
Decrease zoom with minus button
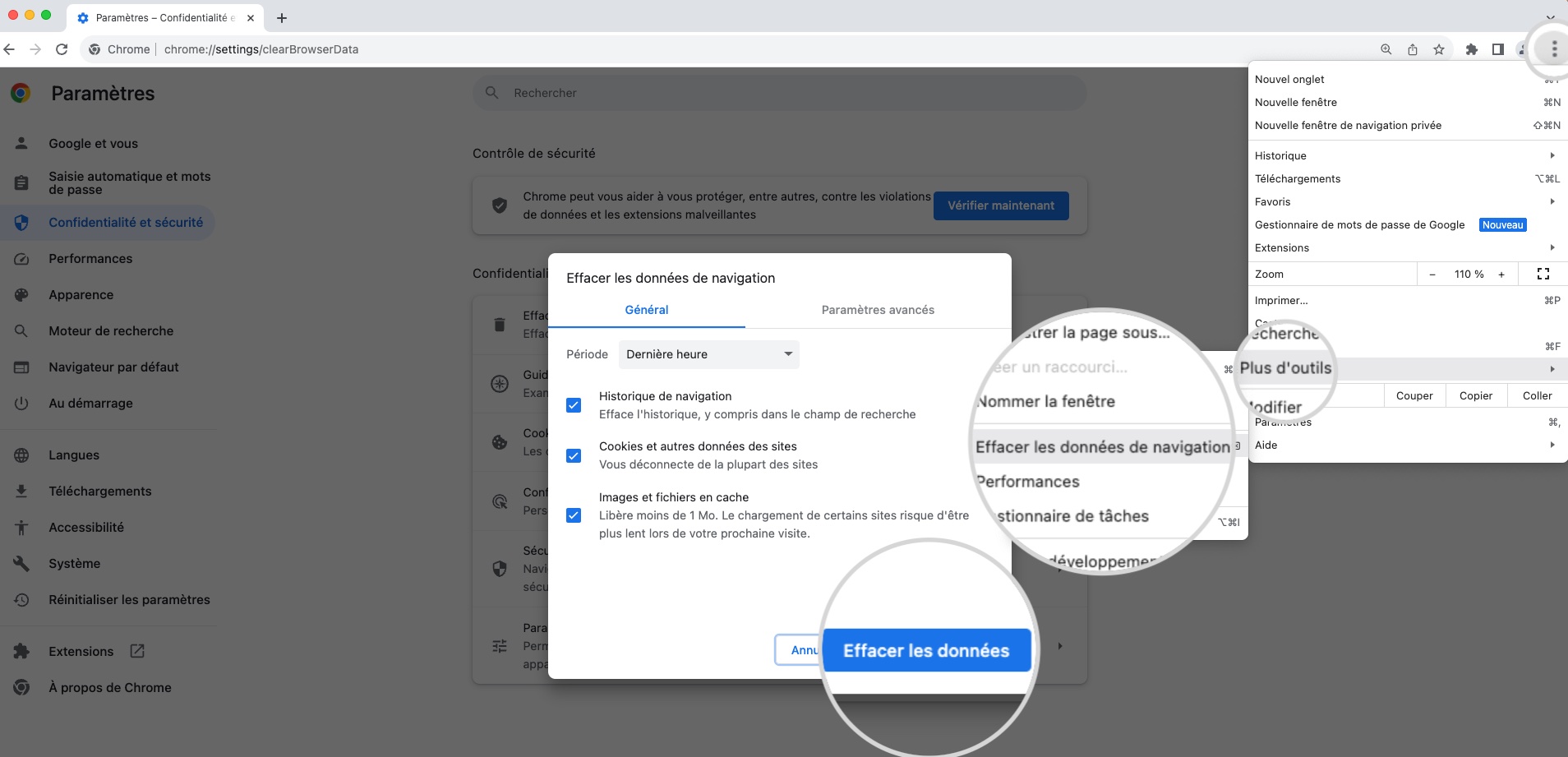click(1432, 275)
